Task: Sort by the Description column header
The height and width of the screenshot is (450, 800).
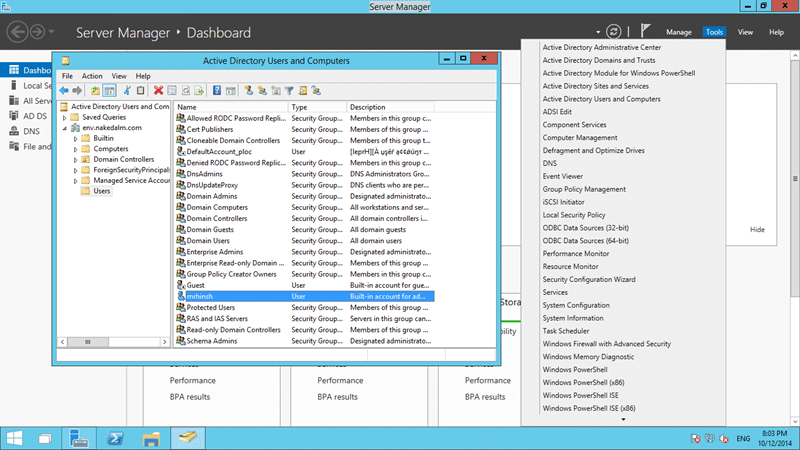Action: coord(390,107)
